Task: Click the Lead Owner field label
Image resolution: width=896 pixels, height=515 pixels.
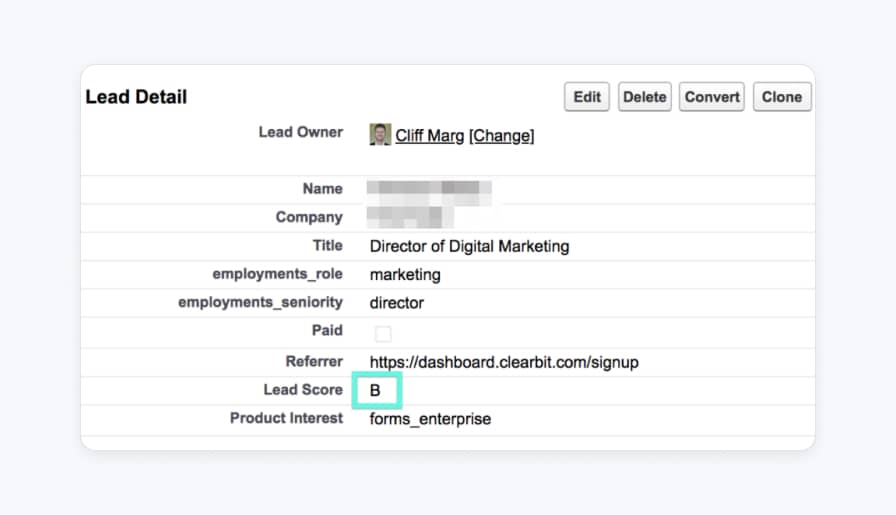Action: 300,132
